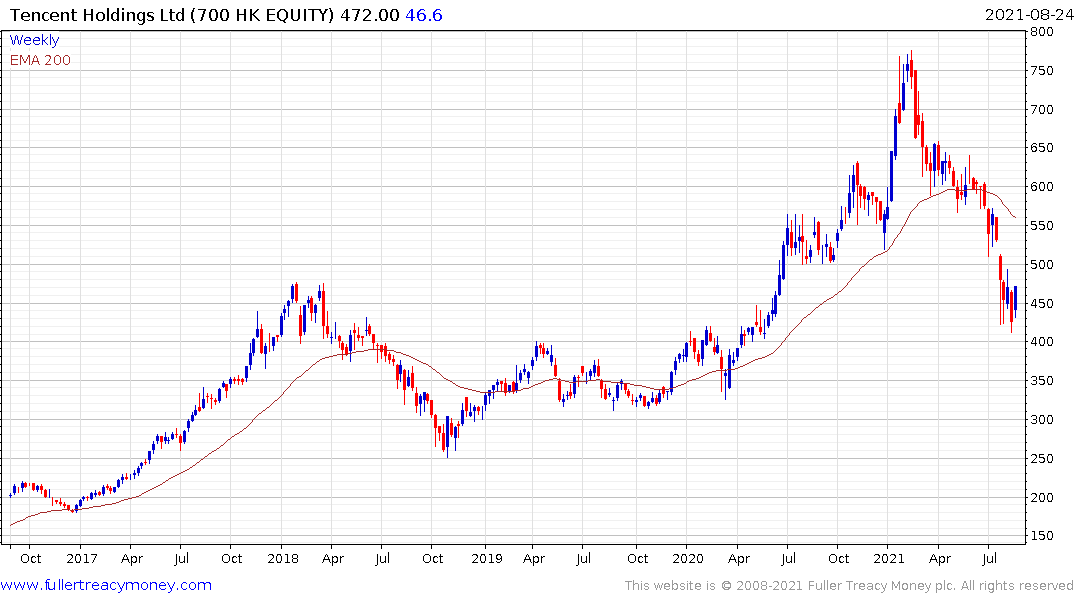Click the 350 price axis label
The image size is (1075, 600).
1041,381
